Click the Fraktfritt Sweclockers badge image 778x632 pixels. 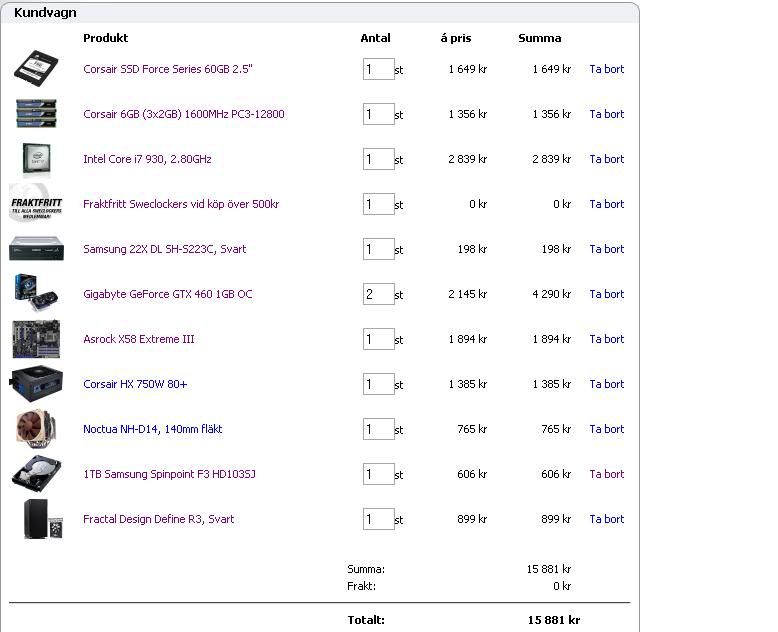click(36, 204)
